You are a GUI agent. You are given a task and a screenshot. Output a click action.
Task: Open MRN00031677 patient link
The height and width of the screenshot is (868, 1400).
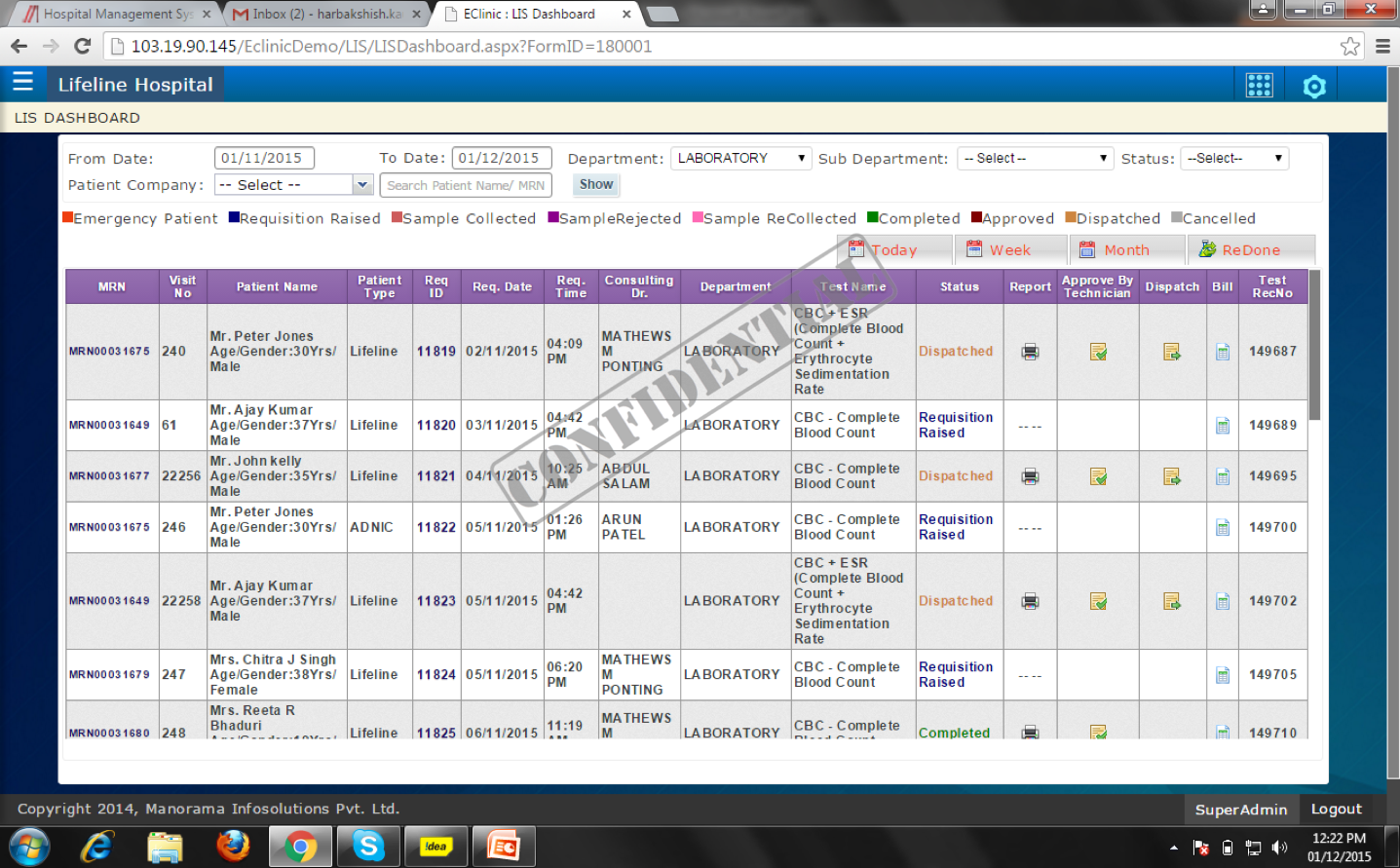pyautogui.click(x=109, y=476)
